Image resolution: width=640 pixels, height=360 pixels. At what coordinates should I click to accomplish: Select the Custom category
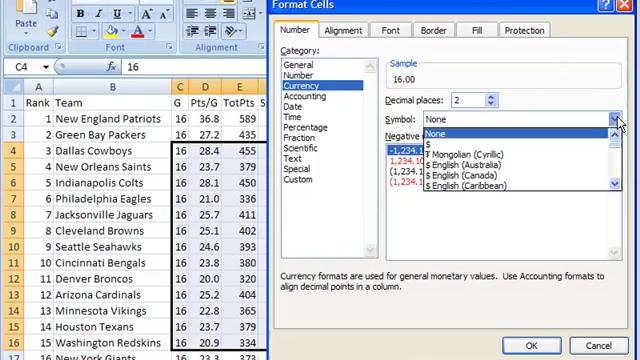(322, 180)
